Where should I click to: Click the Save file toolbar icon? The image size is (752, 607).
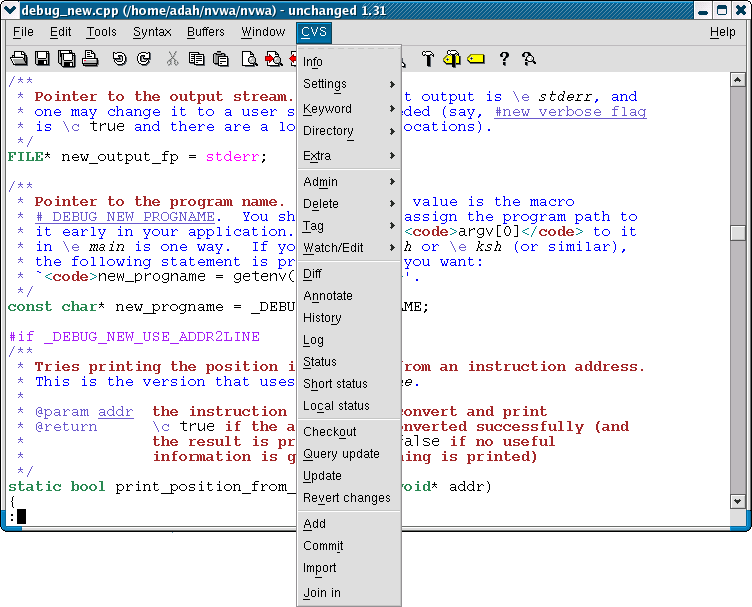pyautogui.click(x=43, y=59)
